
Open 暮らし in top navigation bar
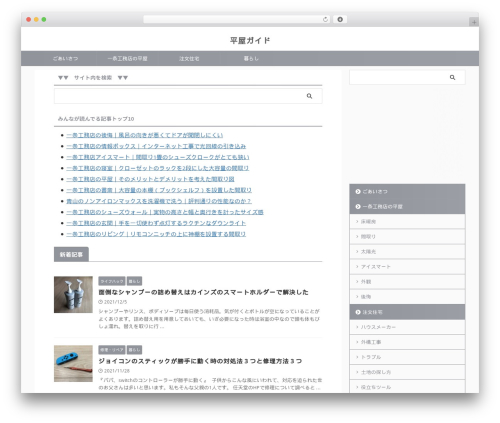tap(251, 59)
